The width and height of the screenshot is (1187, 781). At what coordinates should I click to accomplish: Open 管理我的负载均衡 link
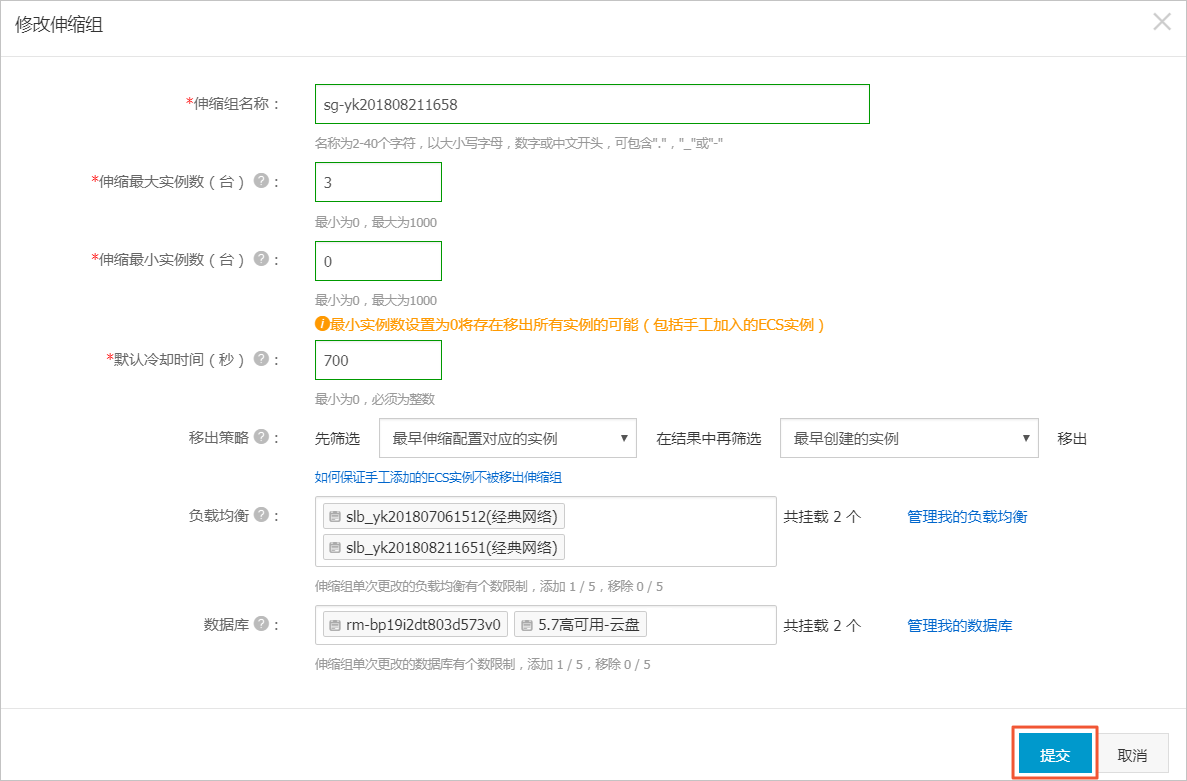967,517
